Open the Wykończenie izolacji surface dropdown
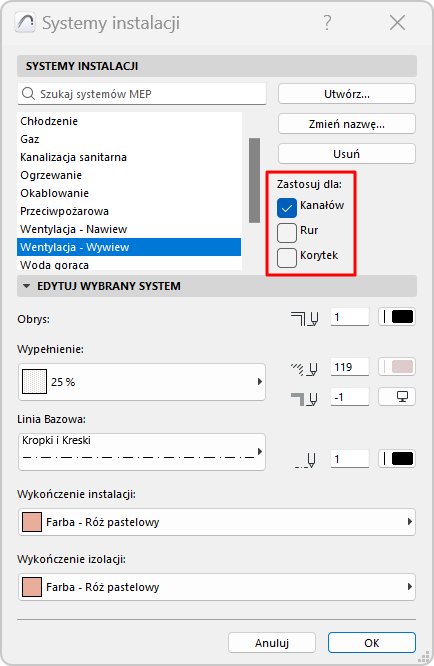The height and width of the screenshot is (666, 434). 217,587
